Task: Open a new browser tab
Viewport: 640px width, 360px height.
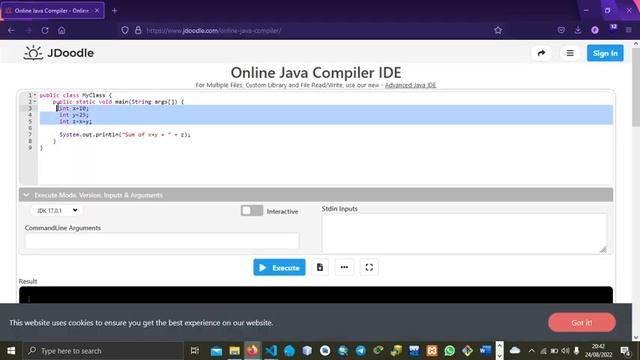Action: [x=115, y=11]
